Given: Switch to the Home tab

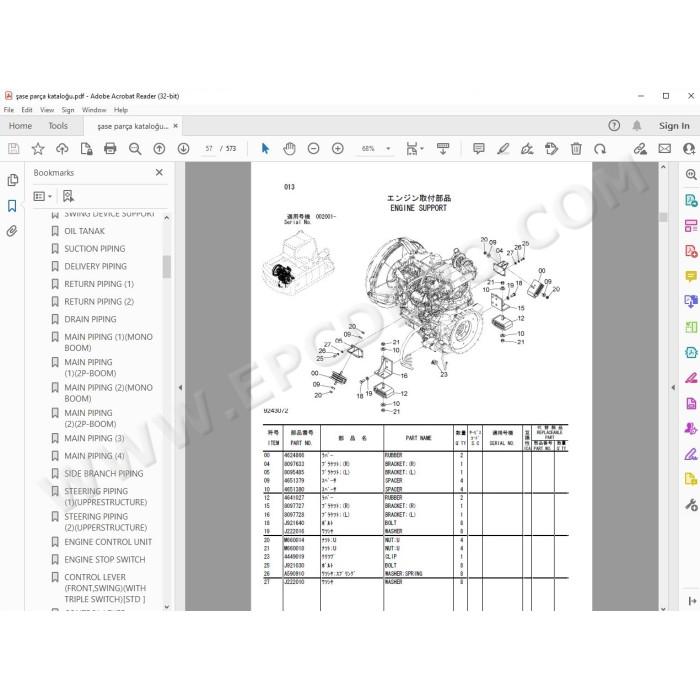Looking at the screenshot, I should click(20, 126).
